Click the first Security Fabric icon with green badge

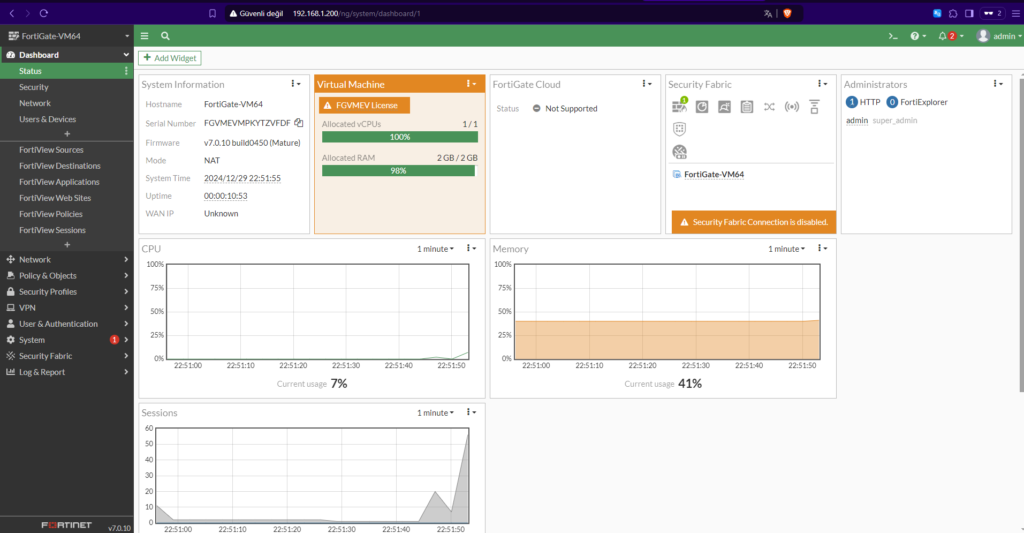click(x=680, y=106)
